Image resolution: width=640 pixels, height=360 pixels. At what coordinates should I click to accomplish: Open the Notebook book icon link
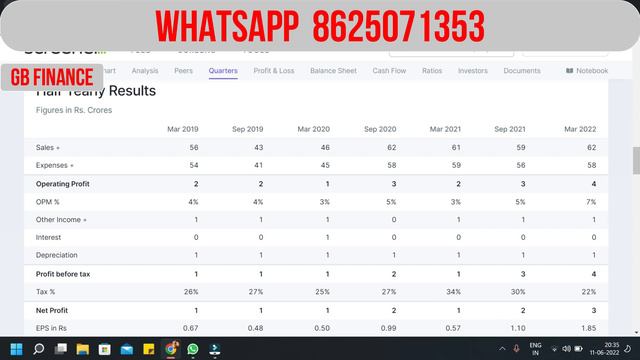(x=587, y=71)
